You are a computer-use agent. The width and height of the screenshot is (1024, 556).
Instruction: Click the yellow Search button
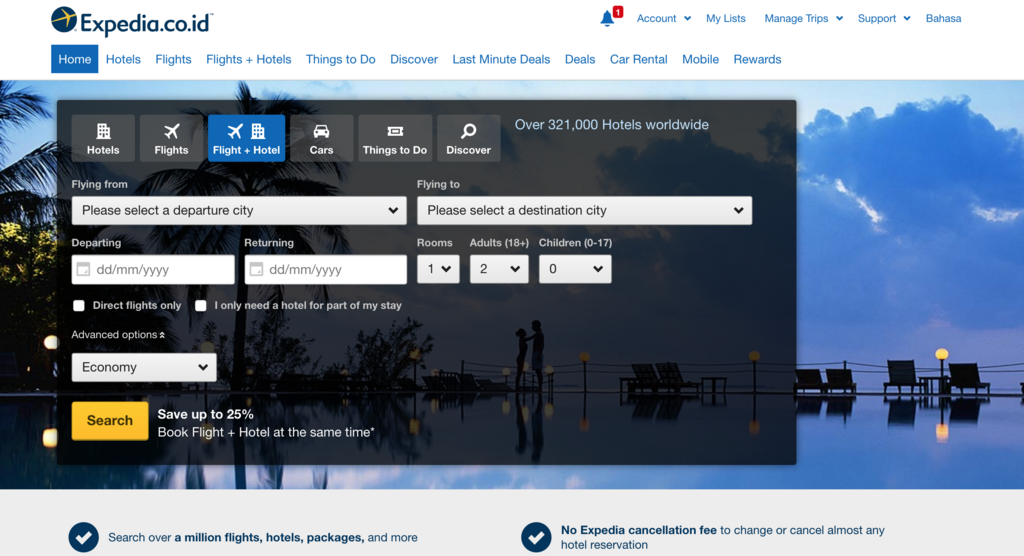point(110,421)
